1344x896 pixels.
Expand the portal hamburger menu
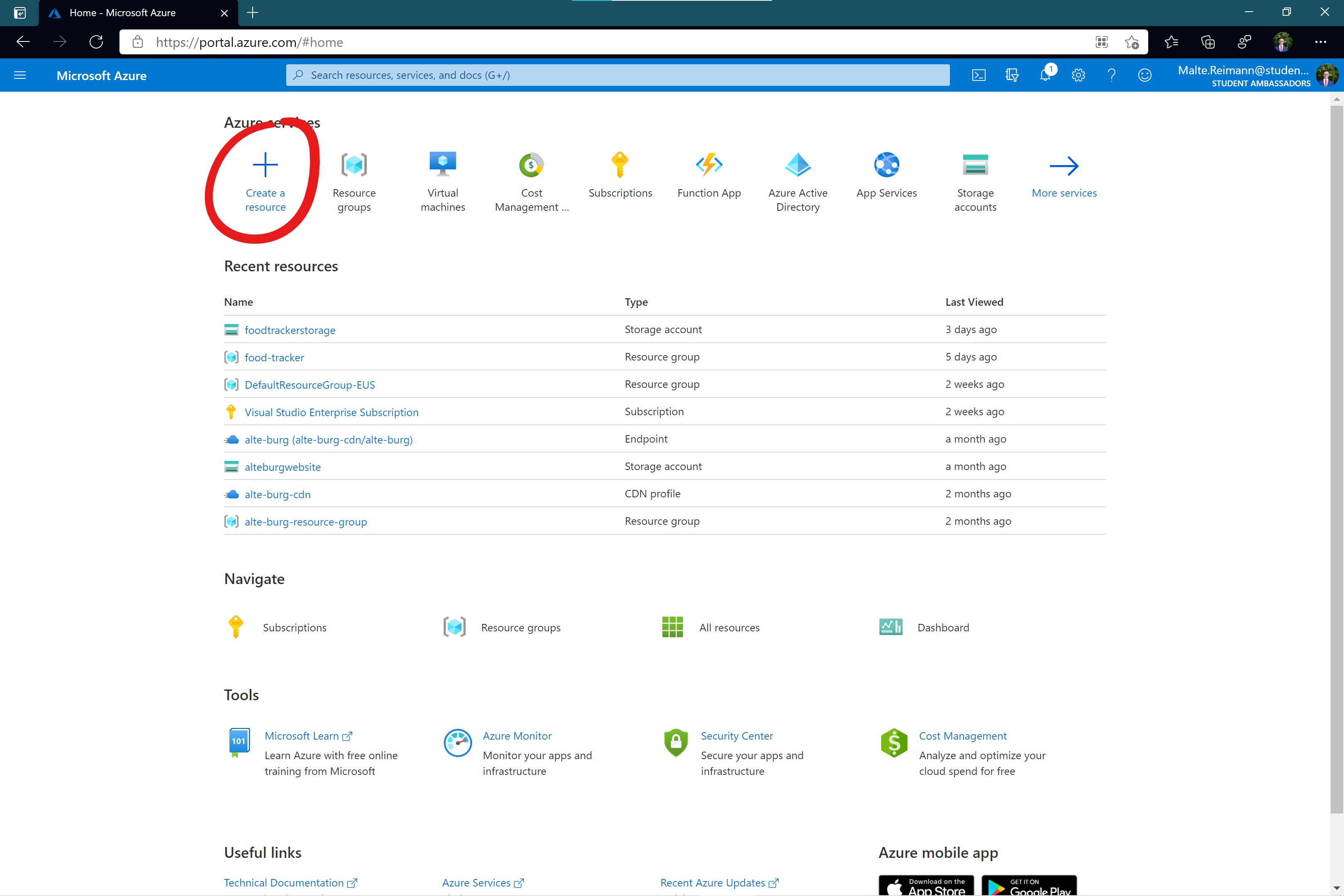pyautogui.click(x=20, y=75)
